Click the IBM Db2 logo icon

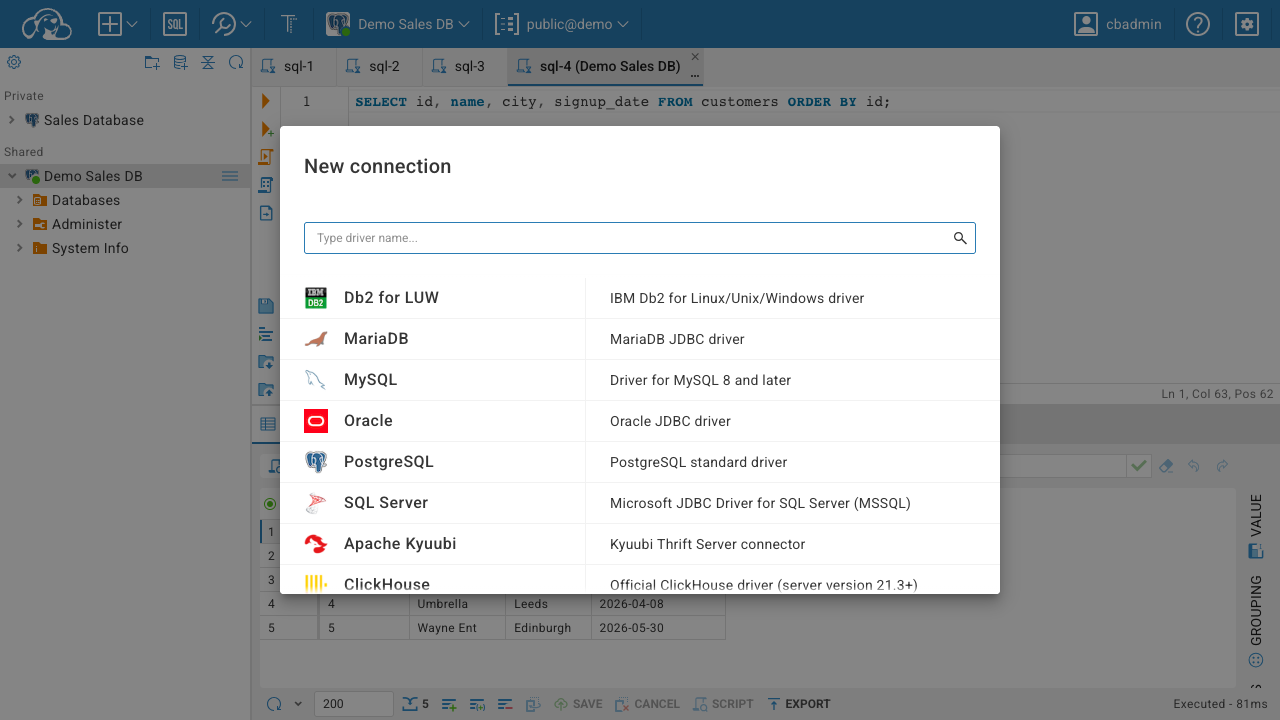(316, 298)
